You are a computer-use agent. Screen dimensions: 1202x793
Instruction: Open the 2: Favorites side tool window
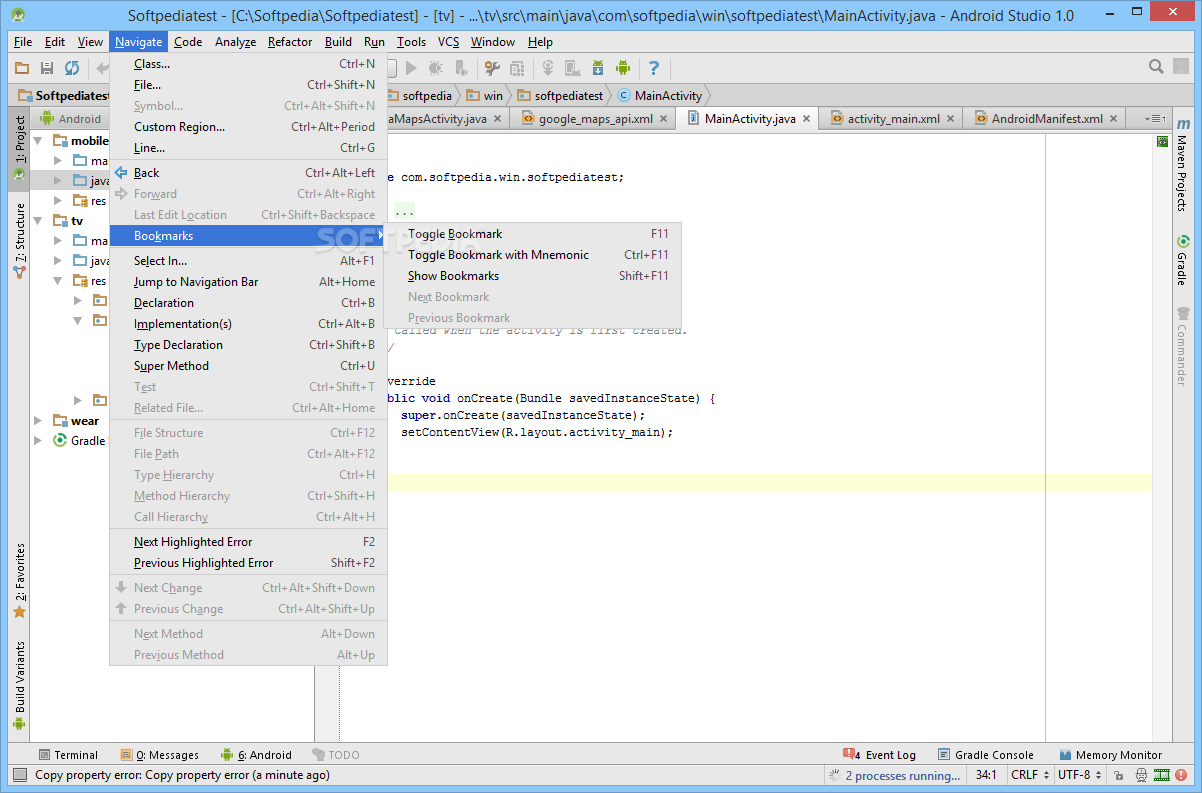tap(19, 580)
